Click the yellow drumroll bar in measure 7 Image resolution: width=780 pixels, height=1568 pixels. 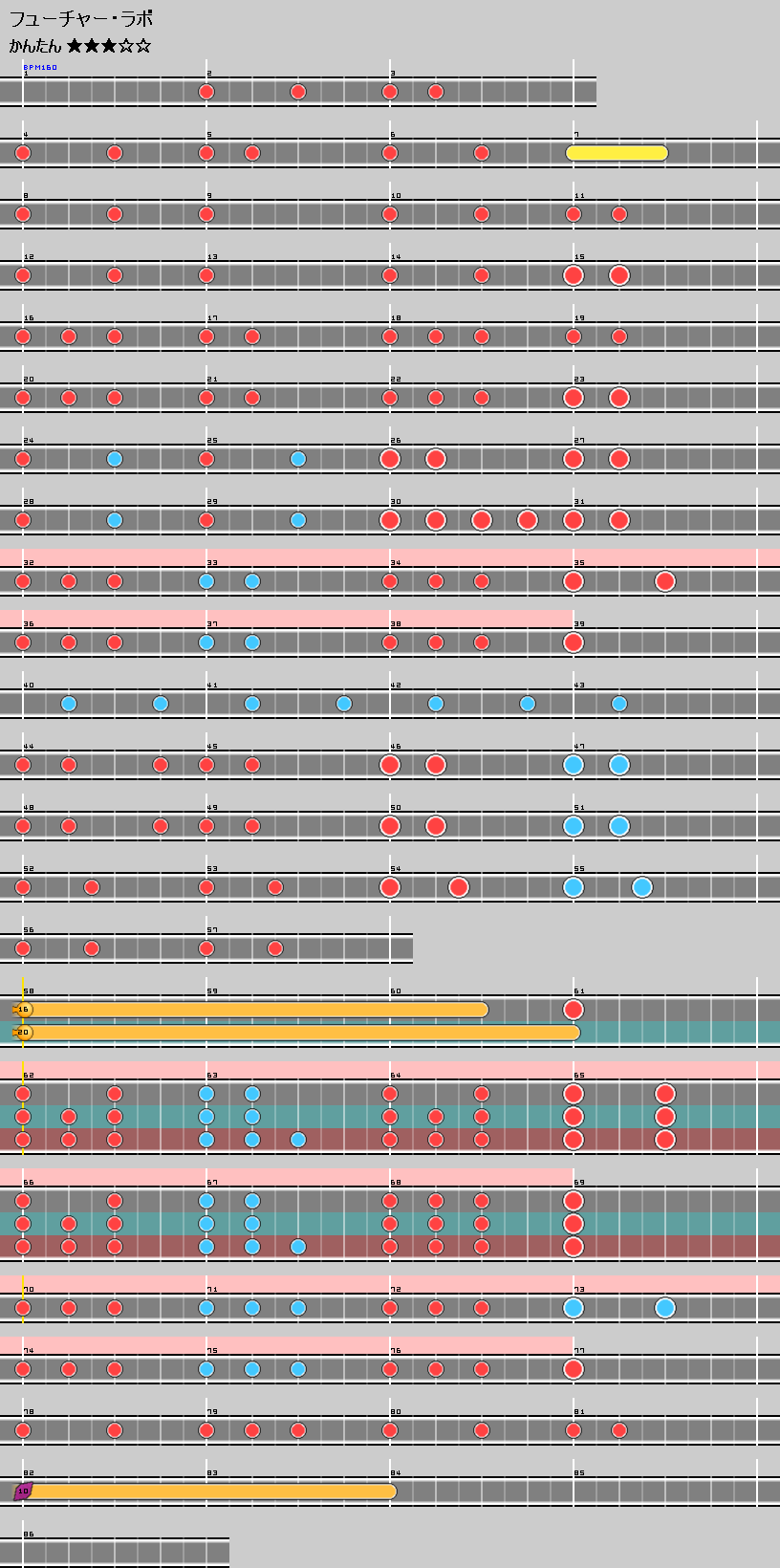coord(617,153)
